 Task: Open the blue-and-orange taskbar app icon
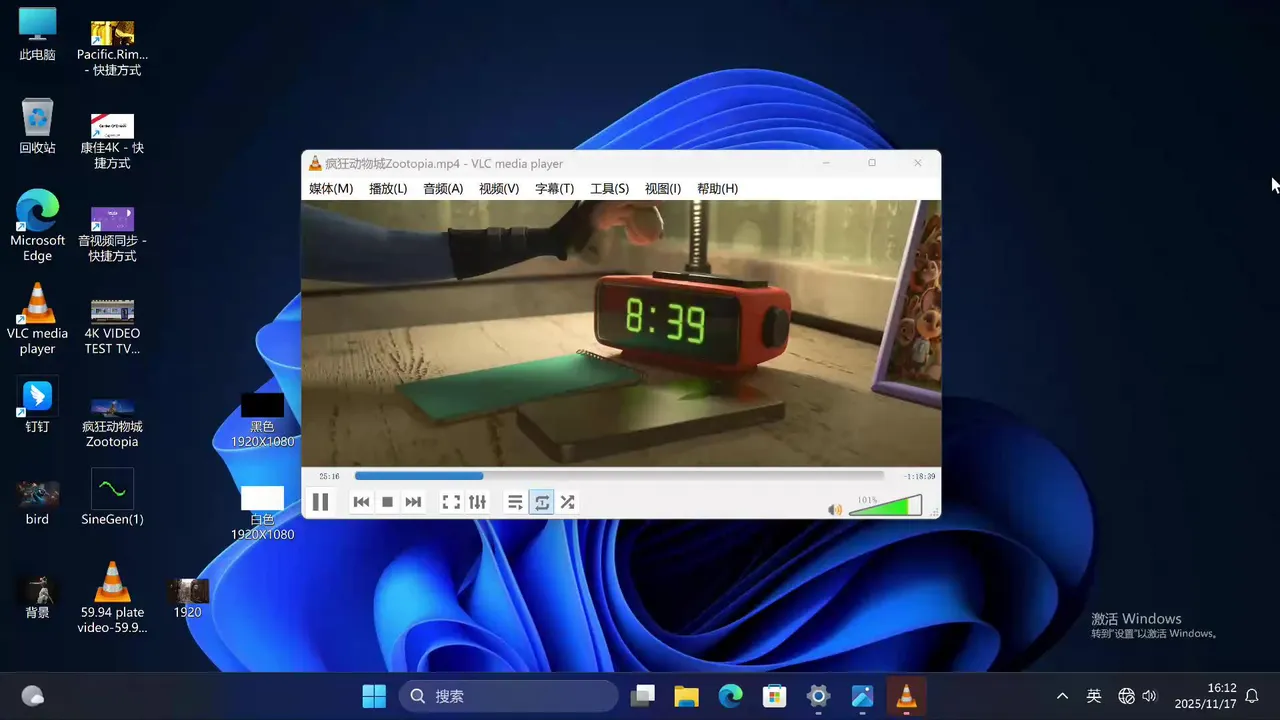(x=862, y=696)
